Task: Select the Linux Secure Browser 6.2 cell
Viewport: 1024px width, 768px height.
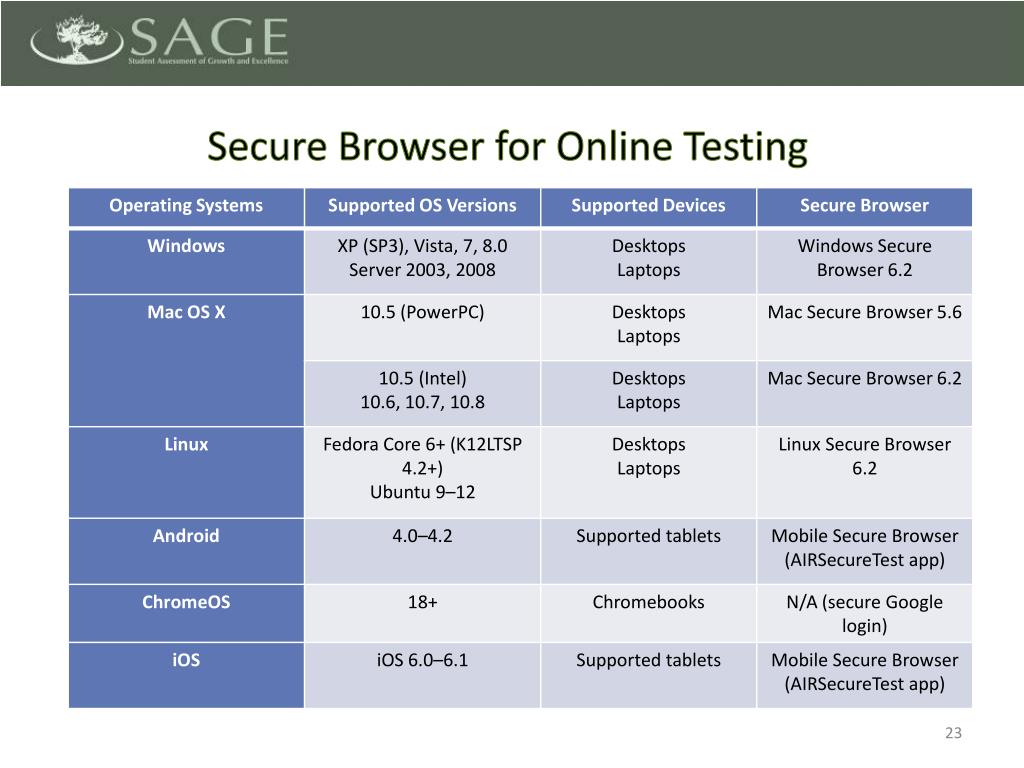Action: pyautogui.click(x=865, y=472)
